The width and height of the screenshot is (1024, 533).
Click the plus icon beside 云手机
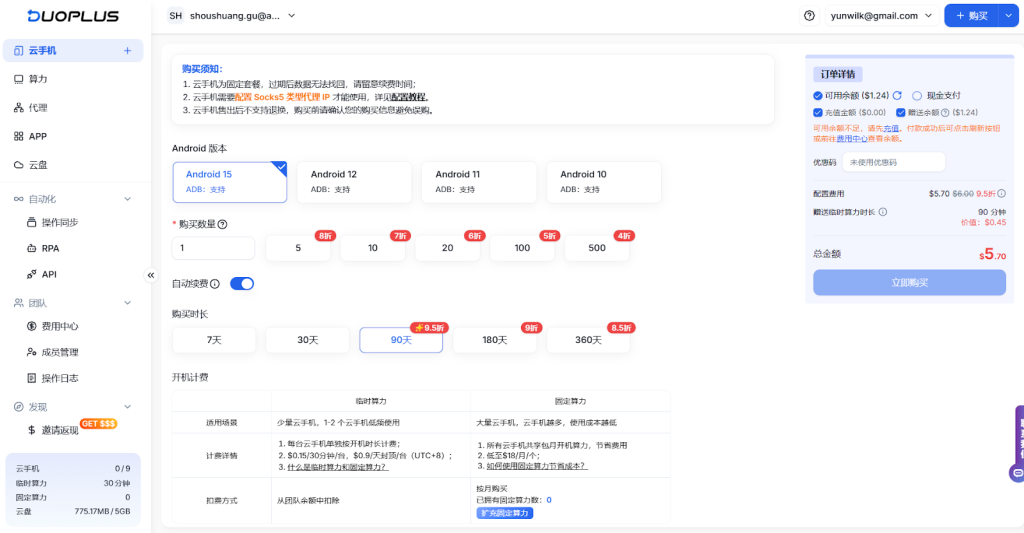[x=127, y=50]
